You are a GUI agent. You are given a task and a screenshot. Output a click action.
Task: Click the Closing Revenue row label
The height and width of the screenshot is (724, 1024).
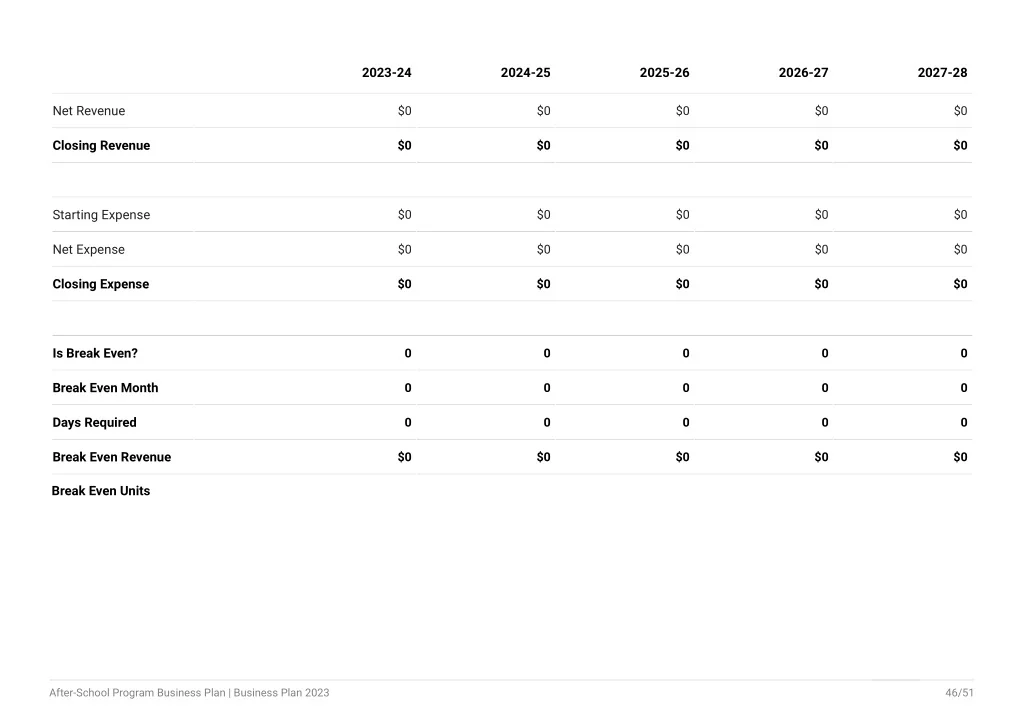(101, 146)
